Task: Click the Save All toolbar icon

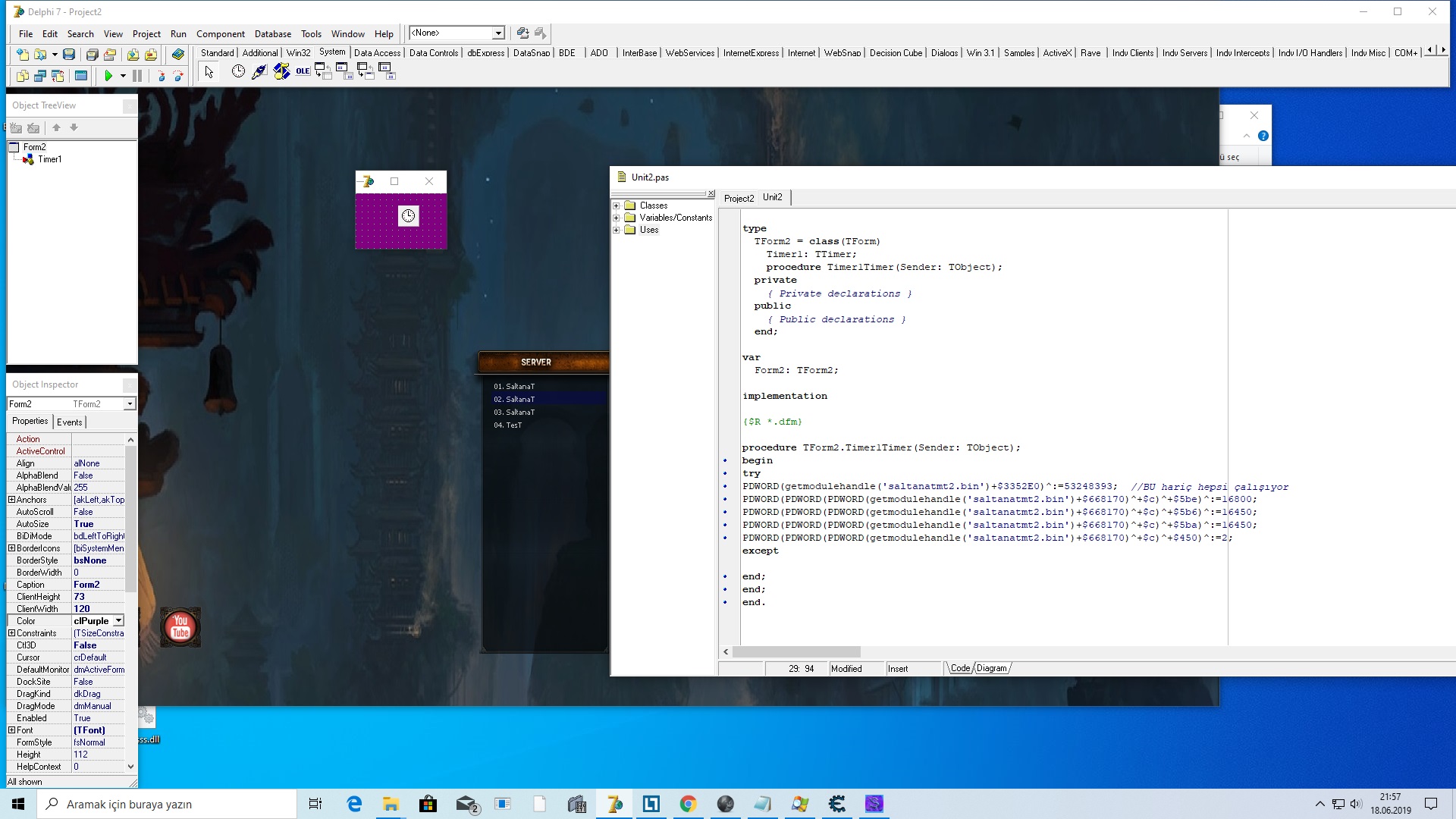Action: [x=92, y=55]
